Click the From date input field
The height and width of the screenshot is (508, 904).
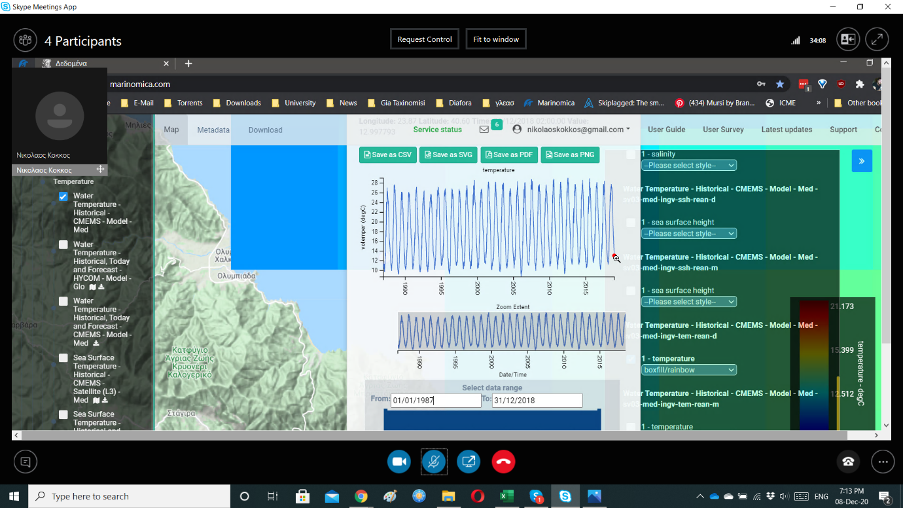pos(435,400)
